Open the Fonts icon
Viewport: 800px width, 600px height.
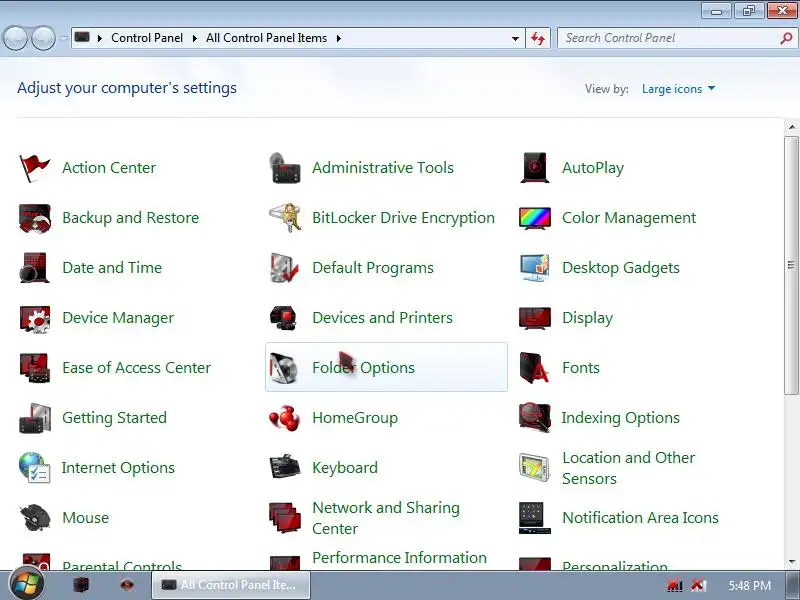coord(535,368)
